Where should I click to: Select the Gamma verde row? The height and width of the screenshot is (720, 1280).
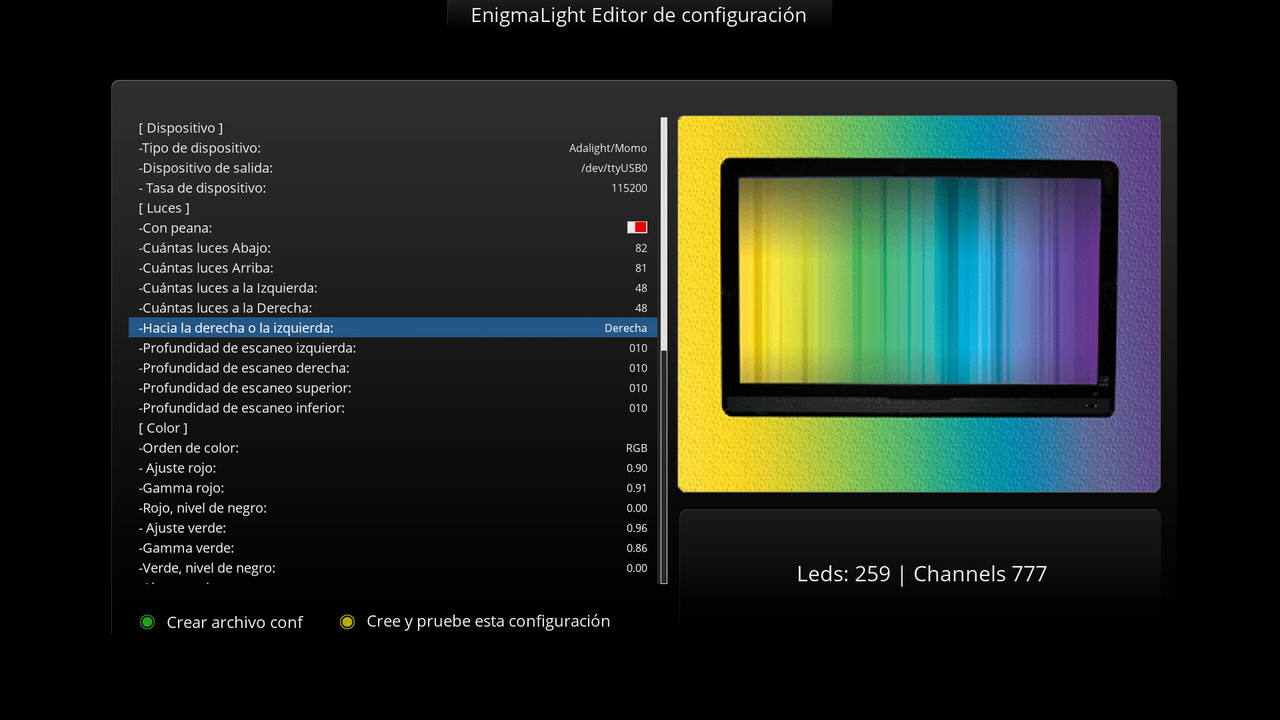click(x=393, y=548)
